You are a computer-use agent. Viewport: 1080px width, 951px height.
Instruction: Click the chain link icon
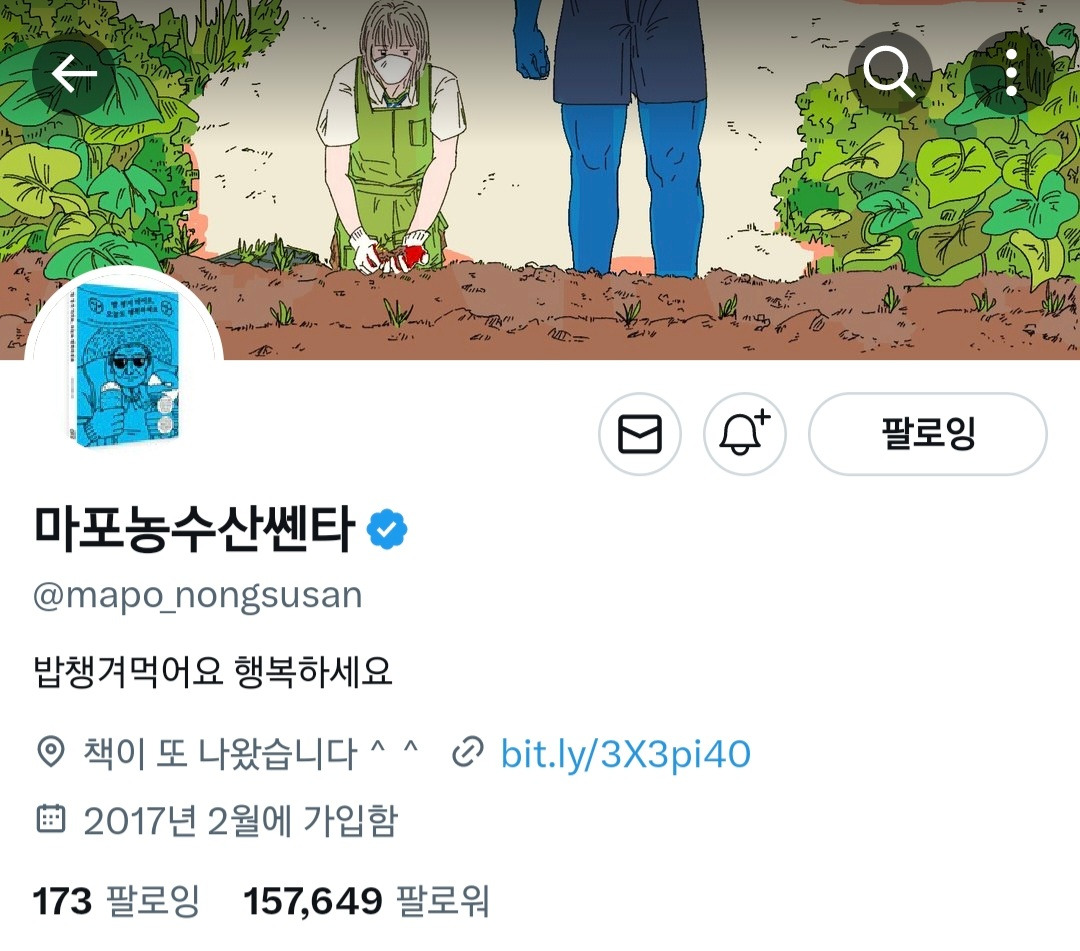click(468, 752)
